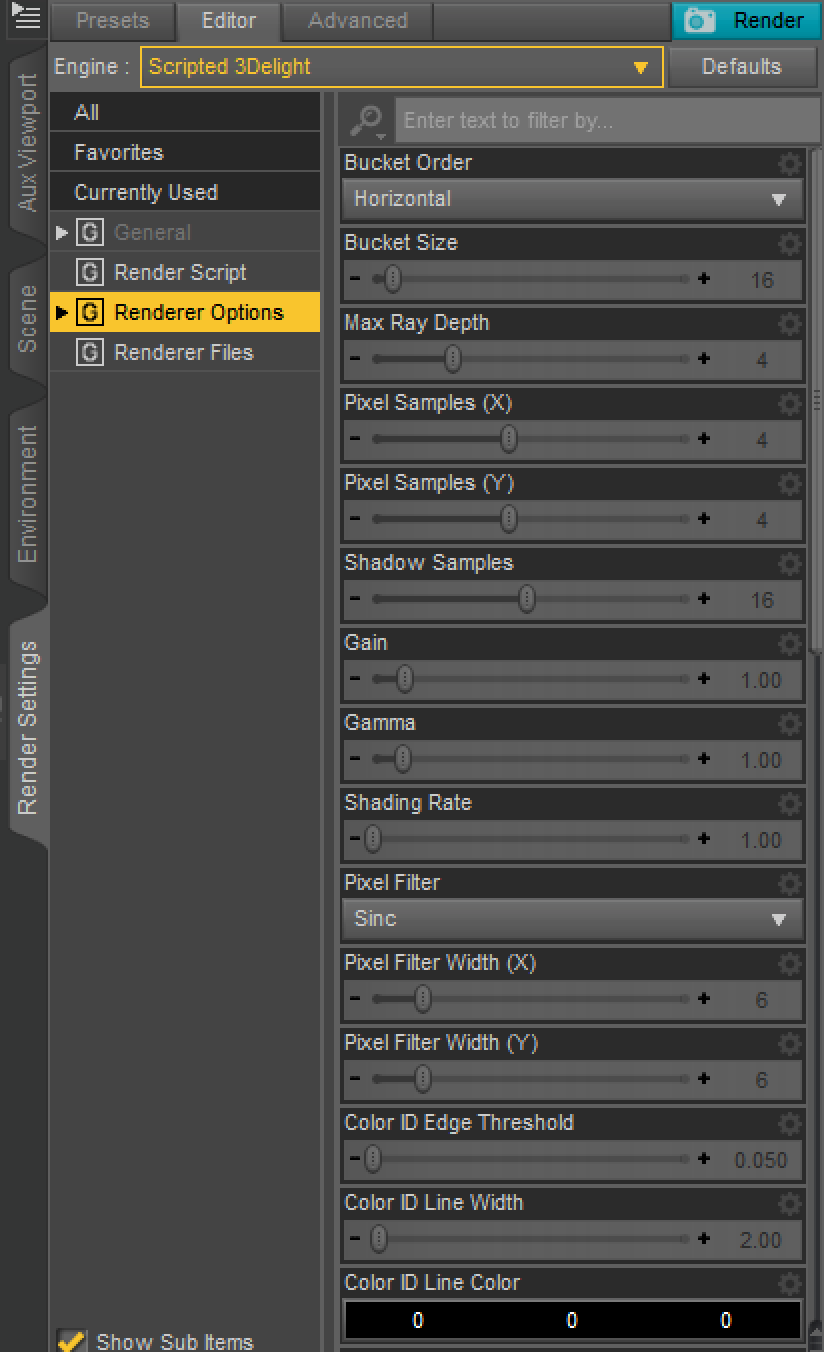Open the Environment side tab

(x=28, y=495)
